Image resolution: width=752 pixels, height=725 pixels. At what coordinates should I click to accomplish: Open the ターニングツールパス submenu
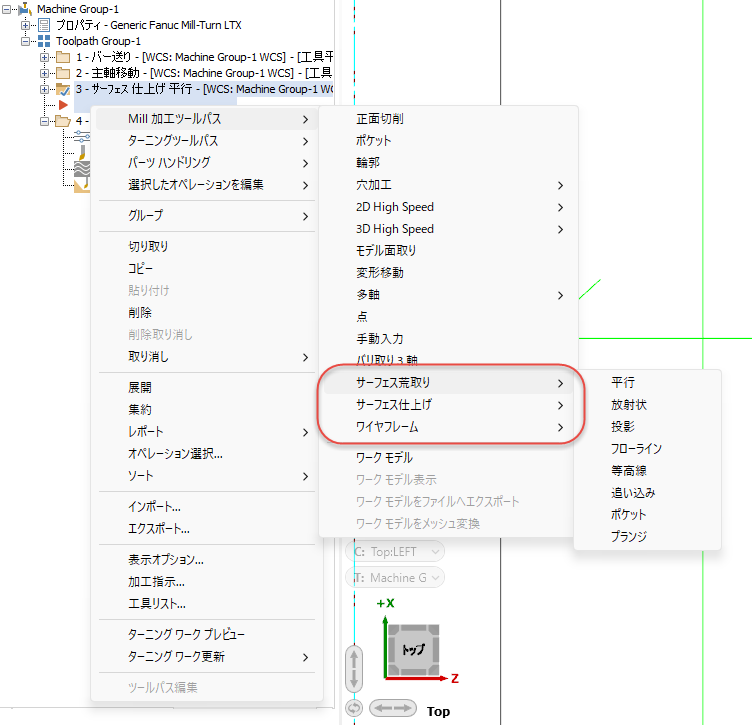tap(207, 141)
